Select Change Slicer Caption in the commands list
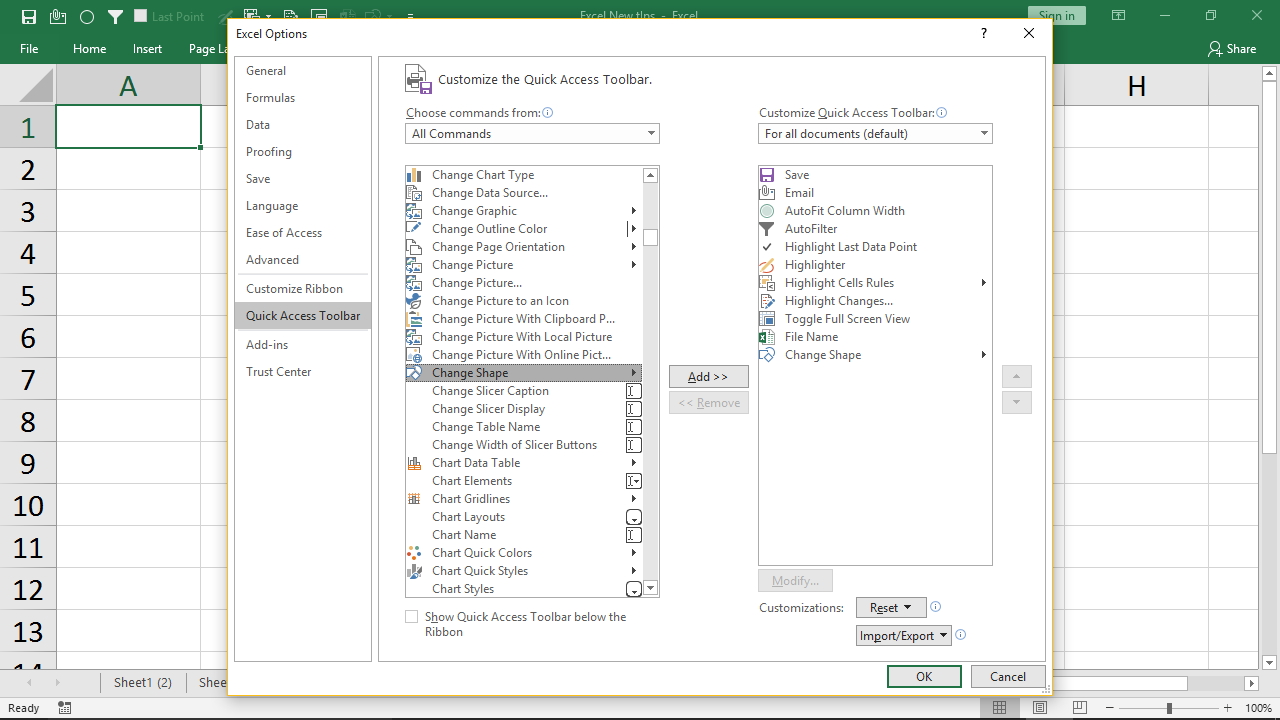1280x720 pixels. [524, 391]
